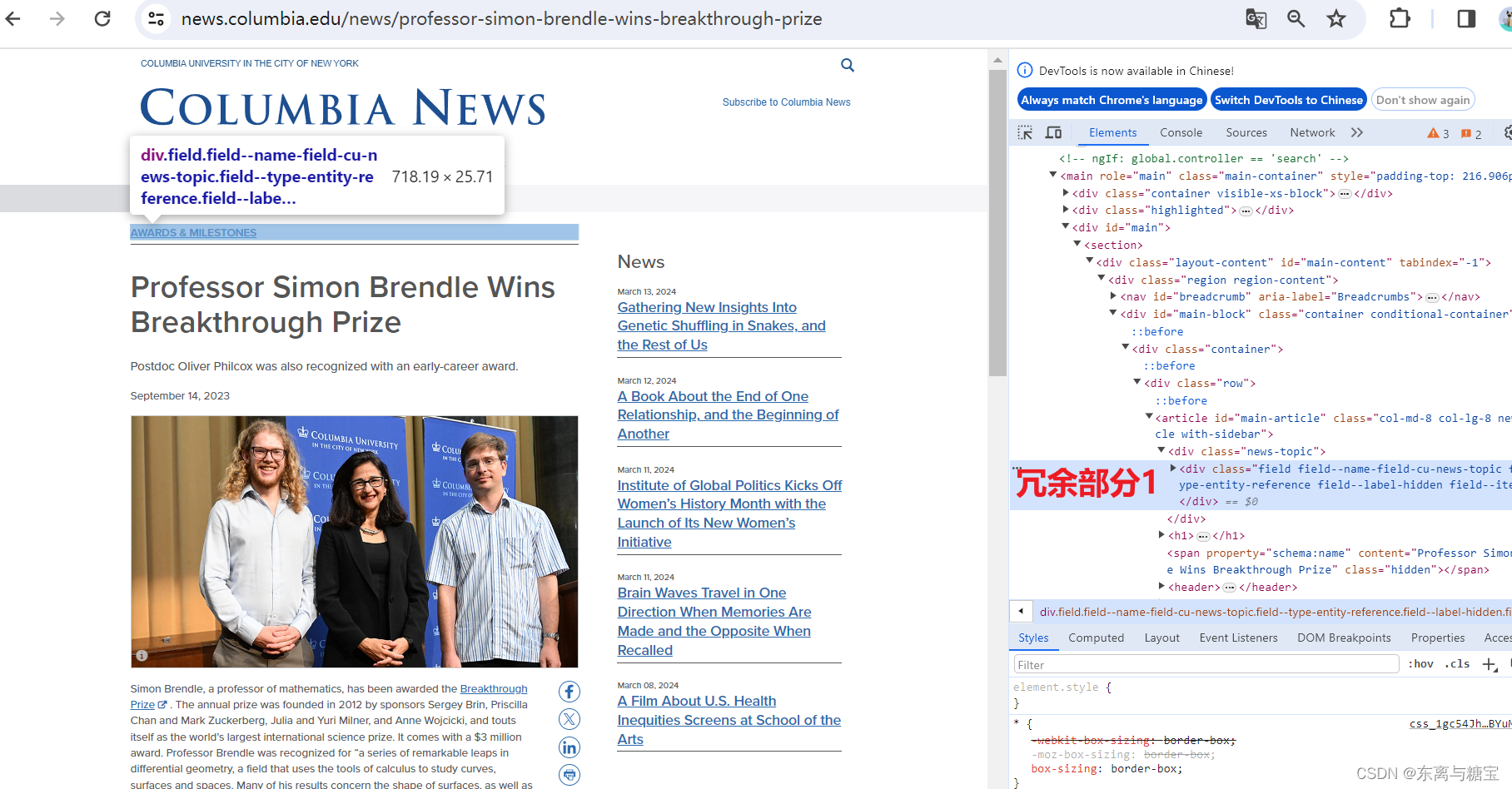Bookmark this page with the star icon

click(x=1336, y=18)
